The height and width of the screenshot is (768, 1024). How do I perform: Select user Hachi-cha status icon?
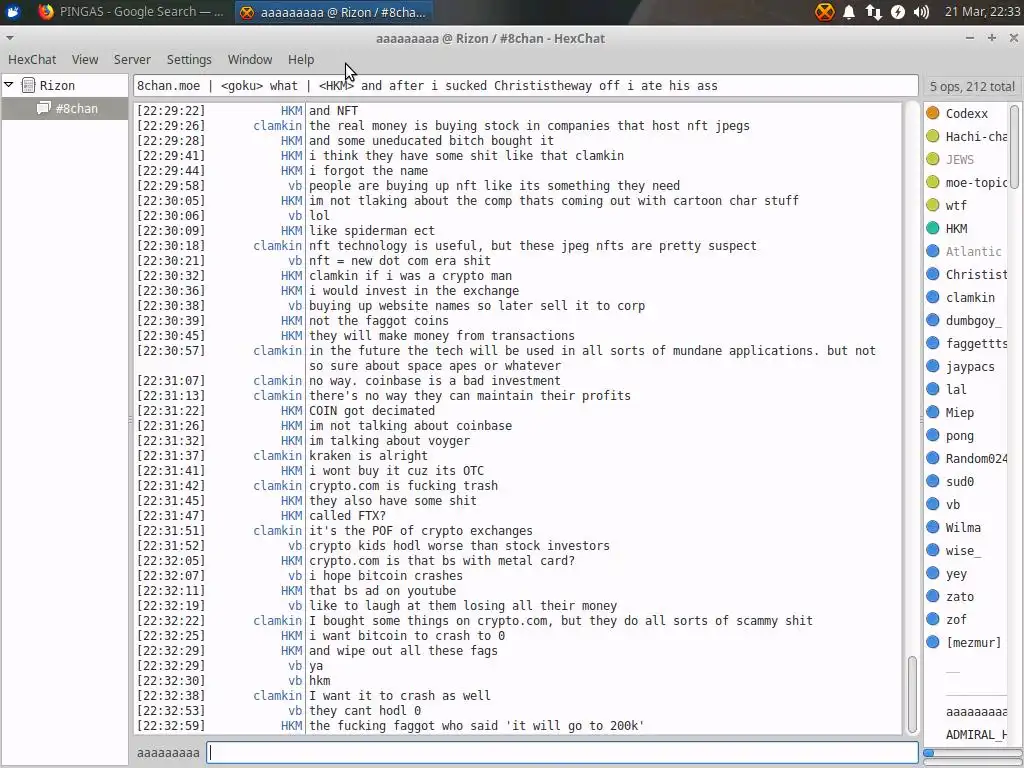933,136
